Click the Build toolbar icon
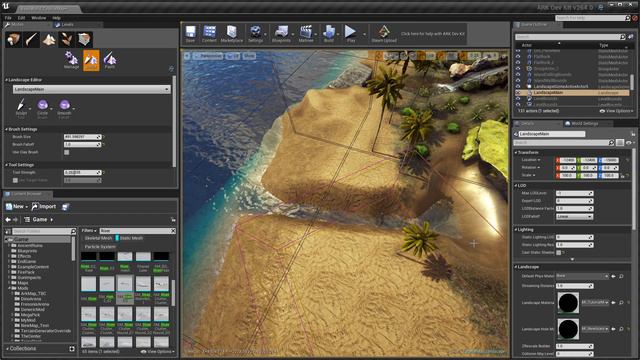 coord(329,34)
